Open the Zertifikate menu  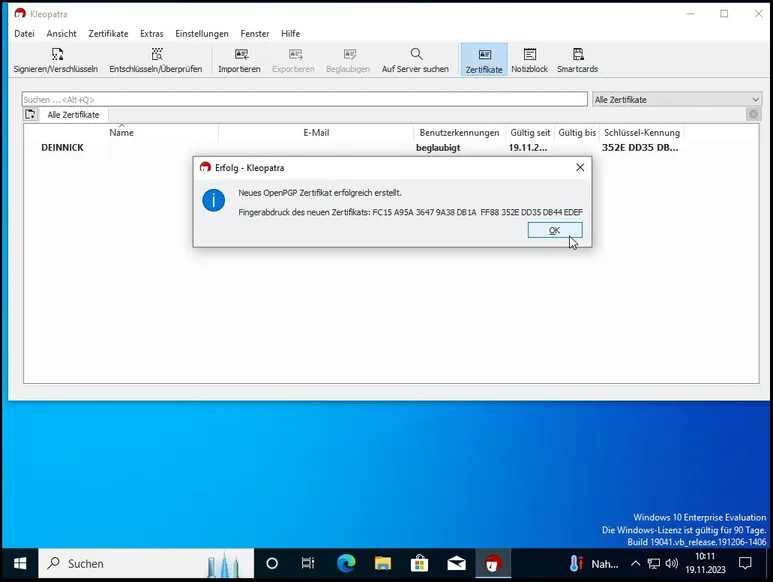pyautogui.click(x=108, y=34)
